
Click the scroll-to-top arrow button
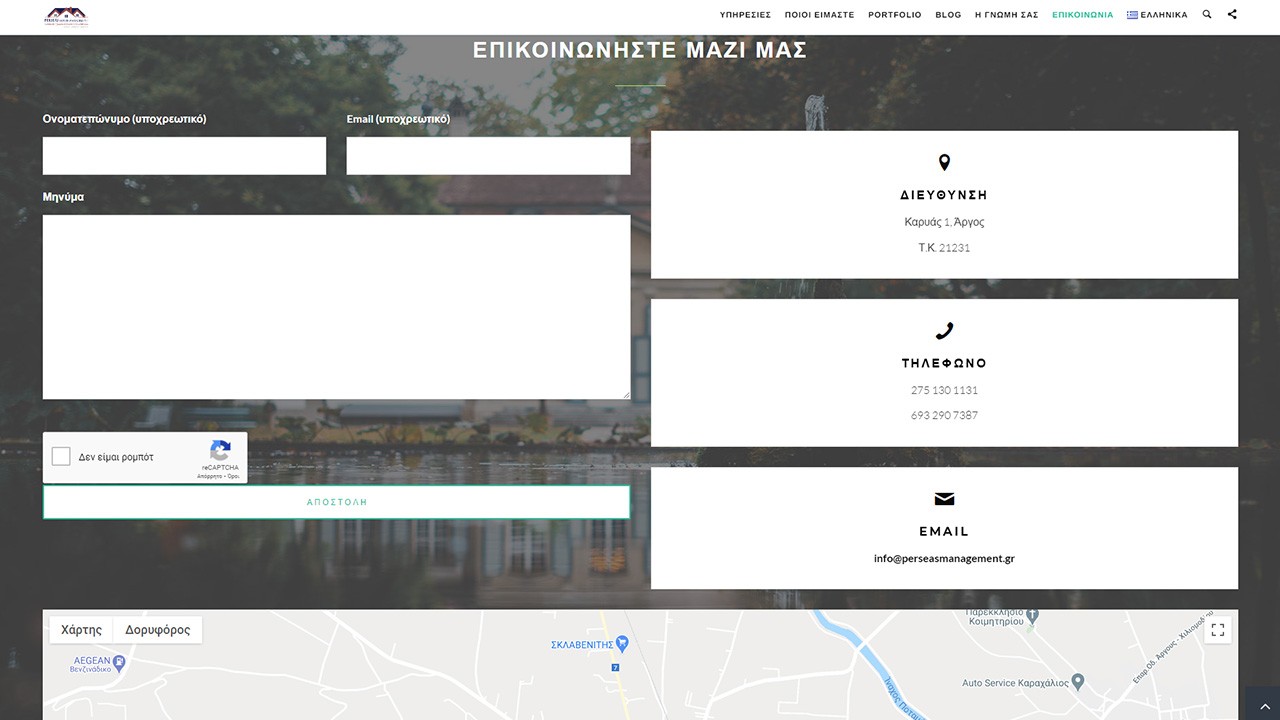point(1262,703)
